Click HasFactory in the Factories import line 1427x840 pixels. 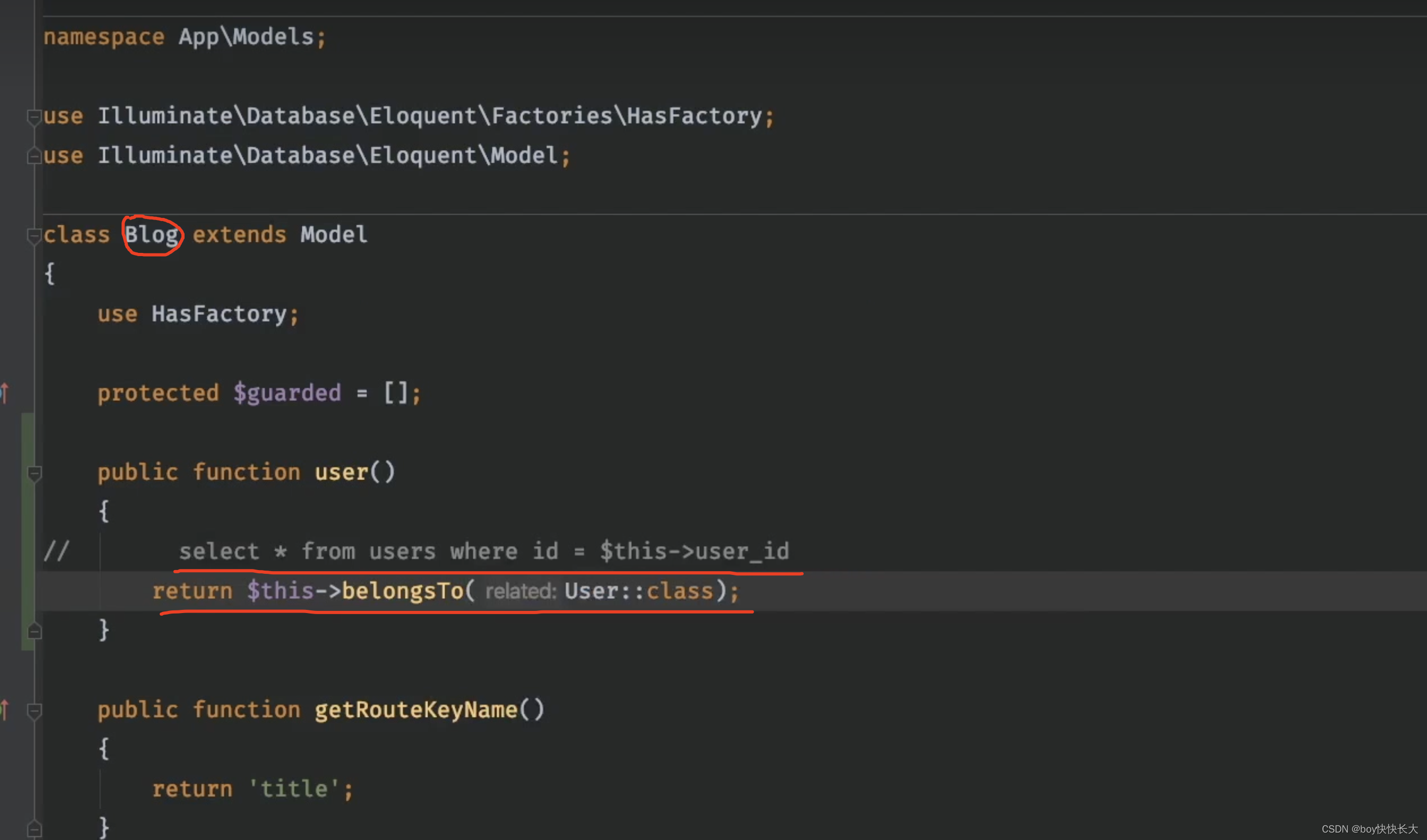pos(694,116)
